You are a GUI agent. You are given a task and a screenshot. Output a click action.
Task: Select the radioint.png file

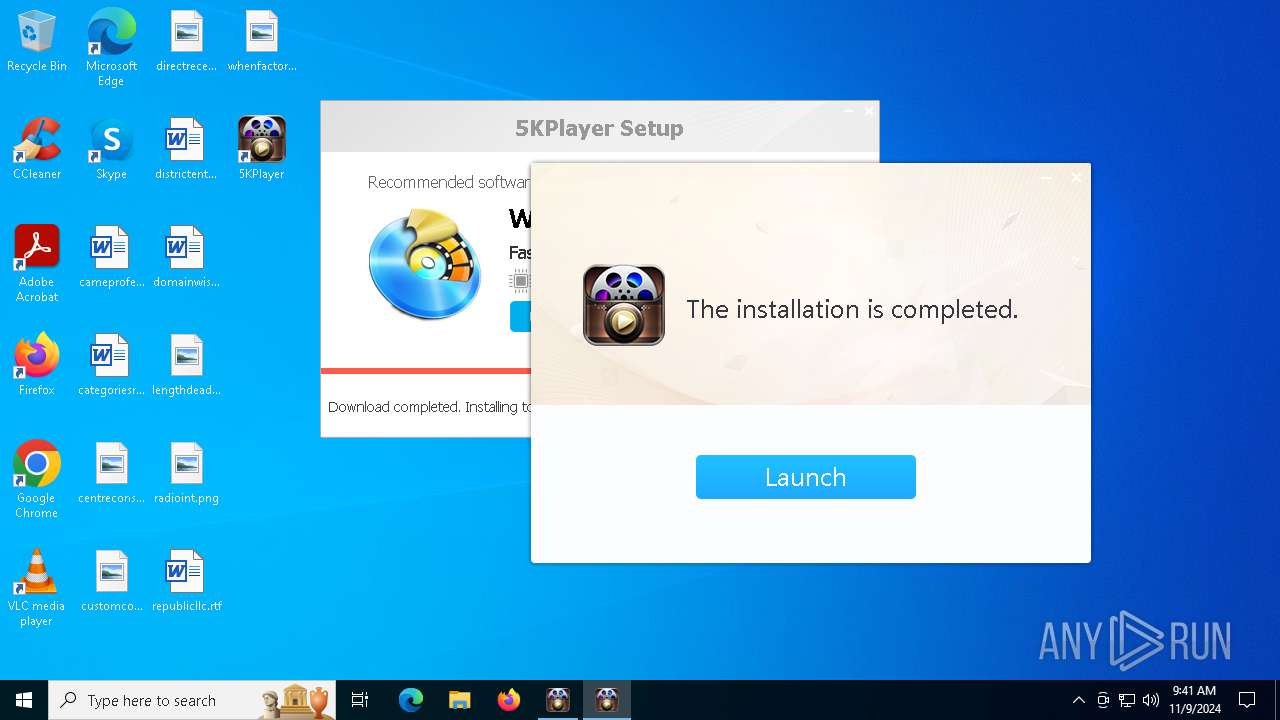click(186, 473)
